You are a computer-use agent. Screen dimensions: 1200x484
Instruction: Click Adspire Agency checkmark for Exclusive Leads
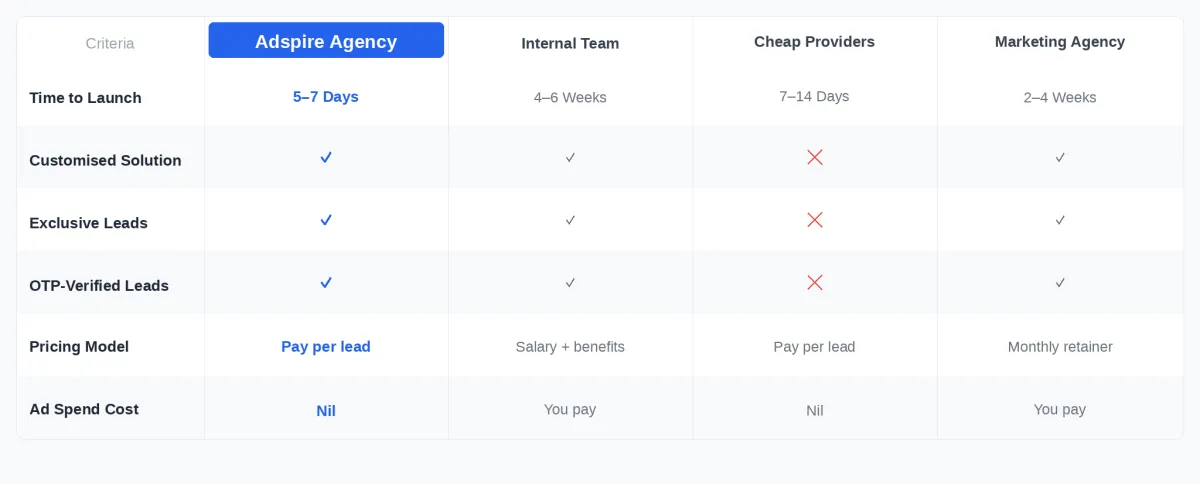326,220
